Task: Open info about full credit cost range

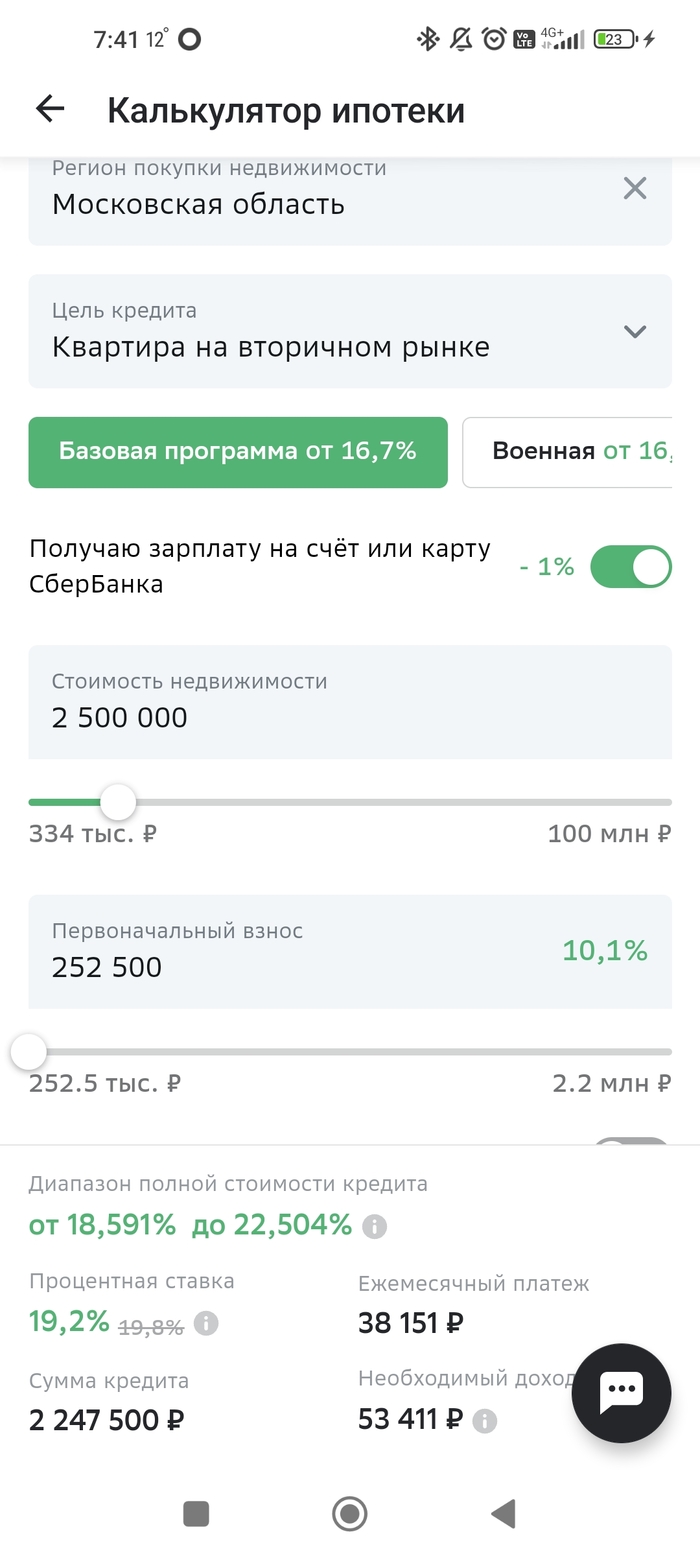Action: [x=375, y=1226]
